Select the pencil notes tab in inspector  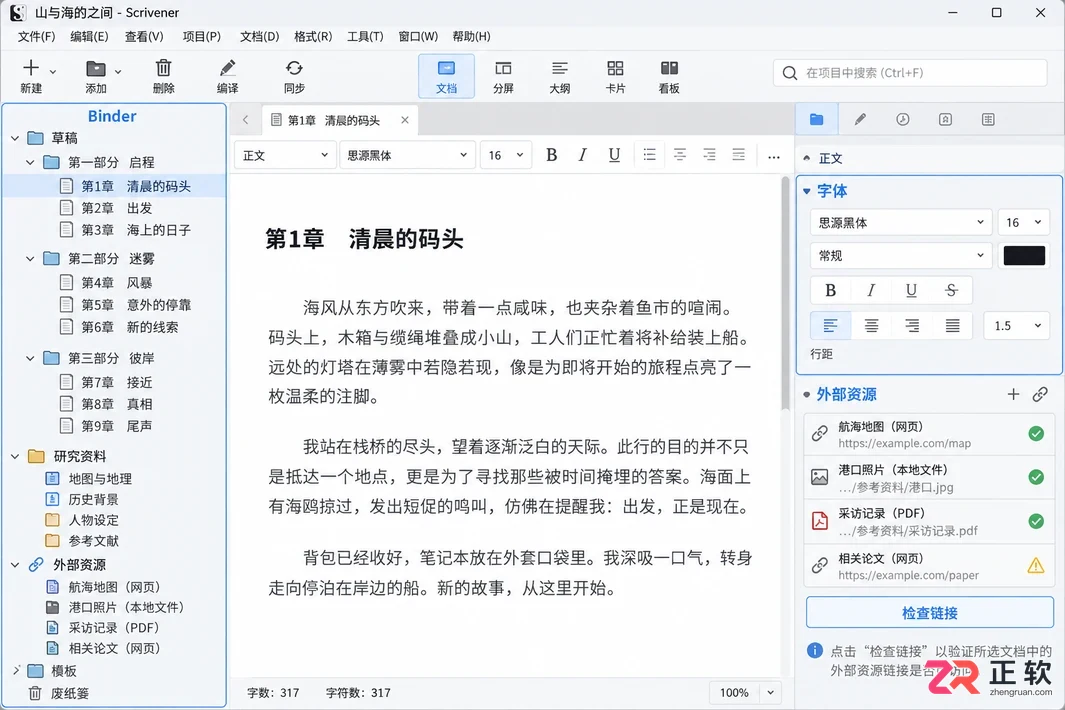[x=860, y=120]
